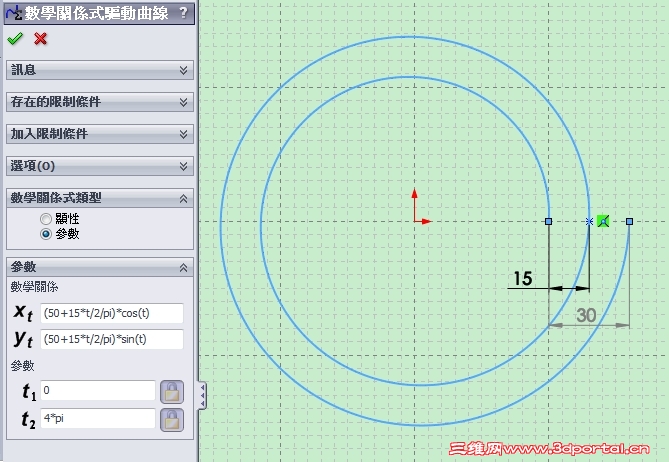Viewport: 669px width, 462px height.
Task: Click the green coincident relation marker
Action: pos(603,221)
